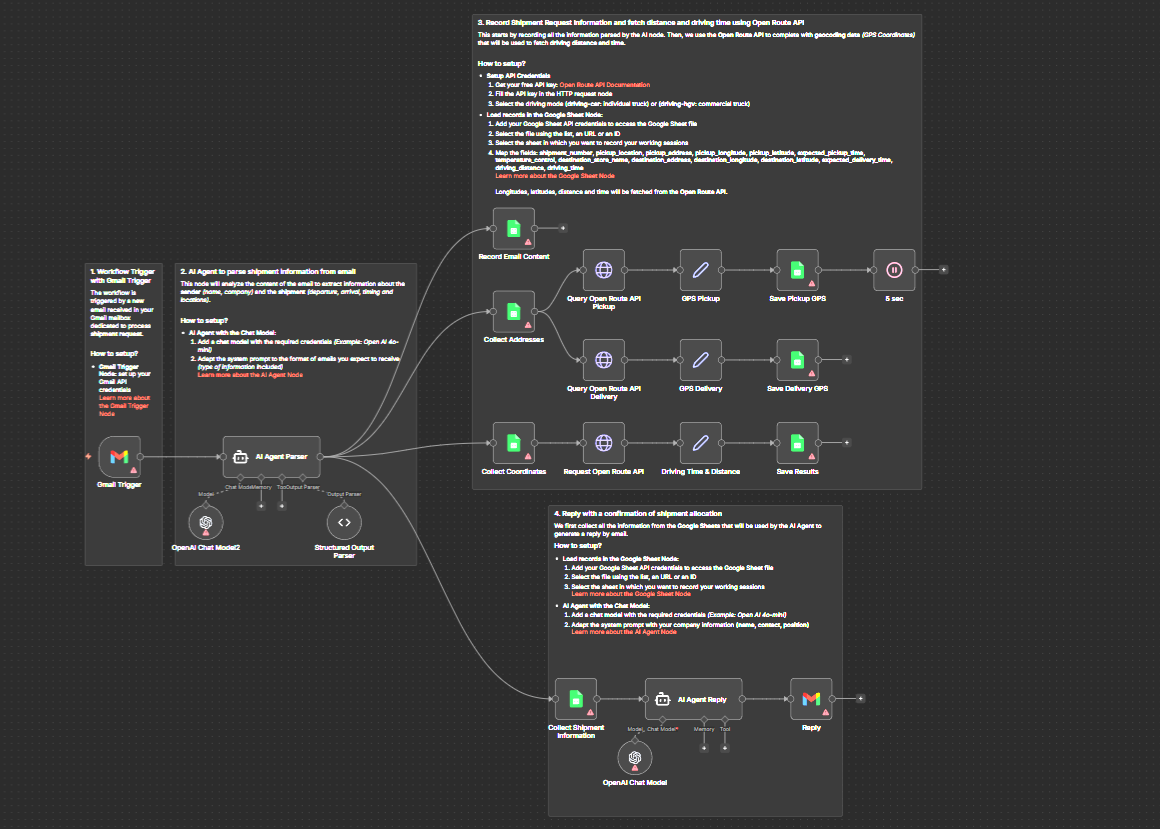Open the GPS Pickup node

(x=700, y=270)
